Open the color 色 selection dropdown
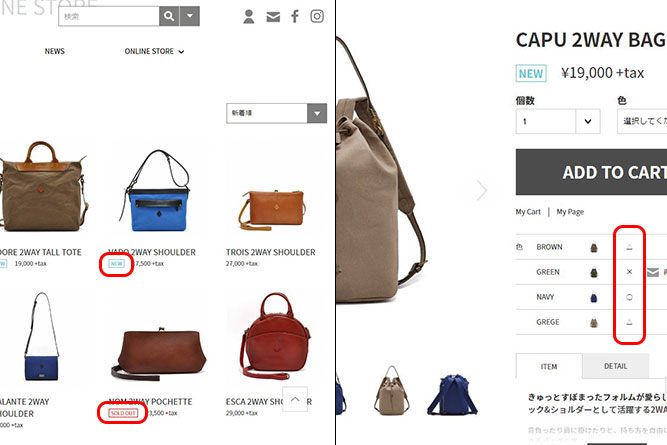667x445 pixels. [x=642, y=121]
